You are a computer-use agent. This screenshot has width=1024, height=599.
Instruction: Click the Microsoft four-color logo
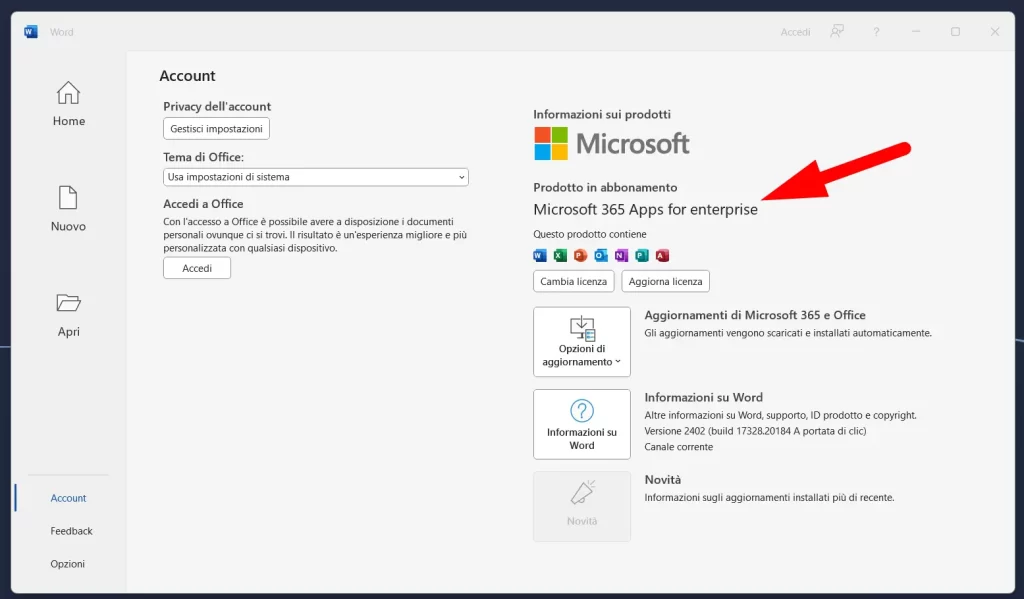(x=551, y=144)
